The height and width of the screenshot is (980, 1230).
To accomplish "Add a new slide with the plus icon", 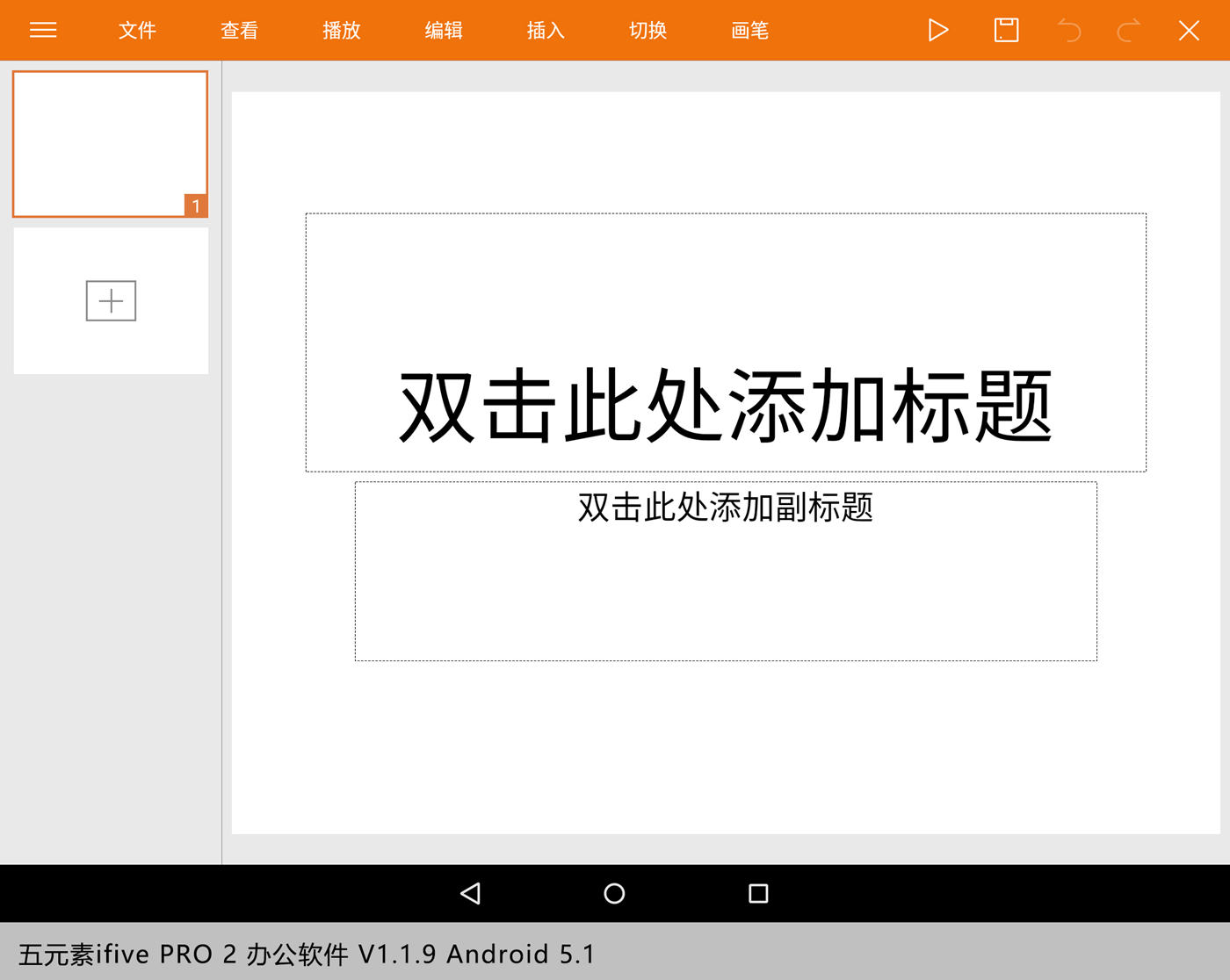I will (x=111, y=301).
